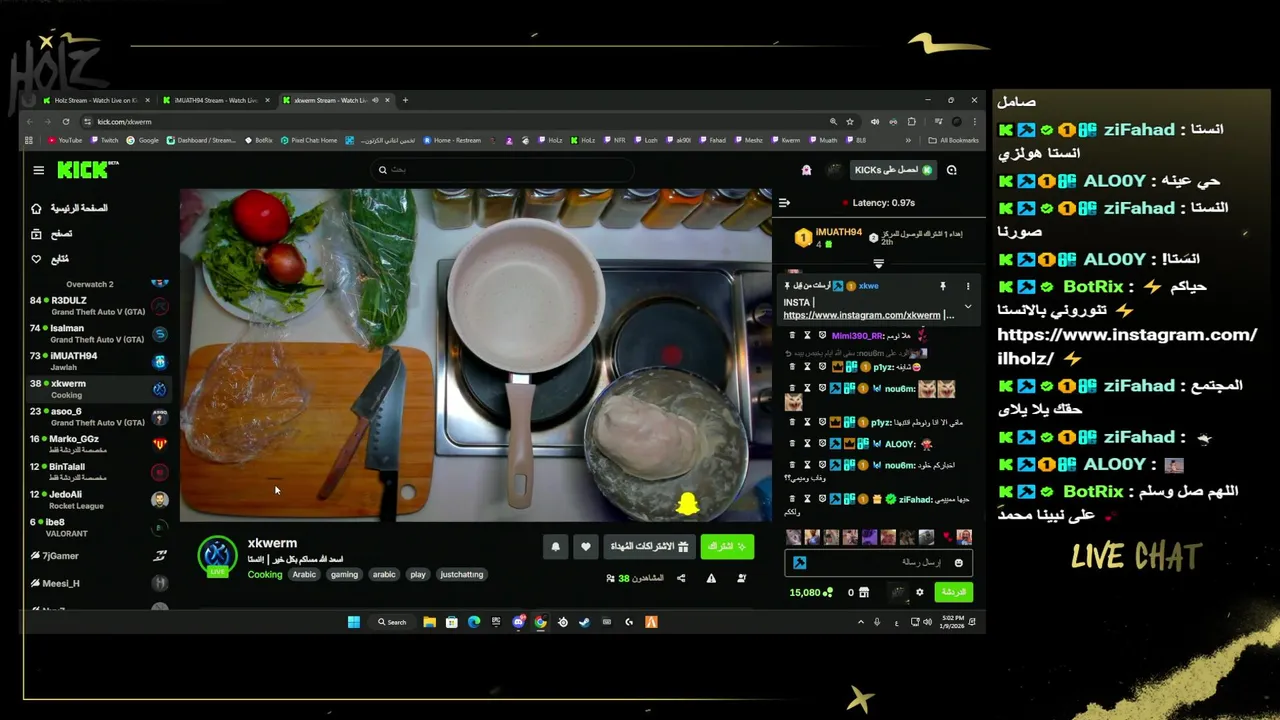Screen dimensions: 1280x720
Task: Open the pinned message more options menu
Action: [x=967, y=286]
